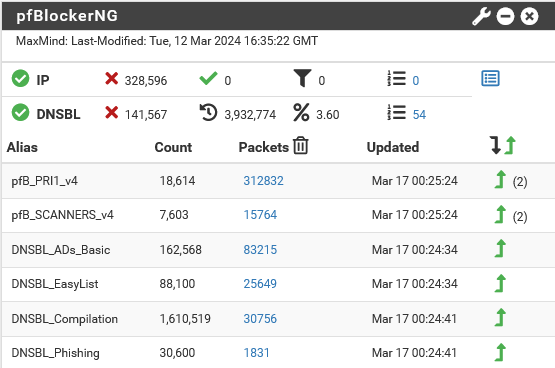Click the numbered list icon in DNSBL row
This screenshot has height=368, width=555.
(396, 113)
